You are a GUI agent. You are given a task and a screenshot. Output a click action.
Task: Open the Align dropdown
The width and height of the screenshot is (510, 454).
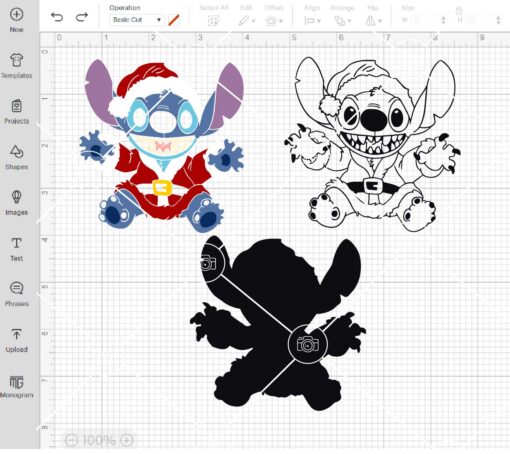click(312, 21)
